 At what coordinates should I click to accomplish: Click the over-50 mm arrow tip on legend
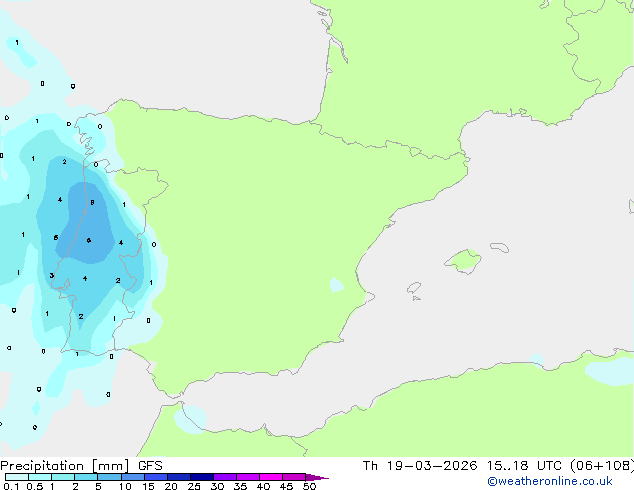pyautogui.click(x=317, y=477)
